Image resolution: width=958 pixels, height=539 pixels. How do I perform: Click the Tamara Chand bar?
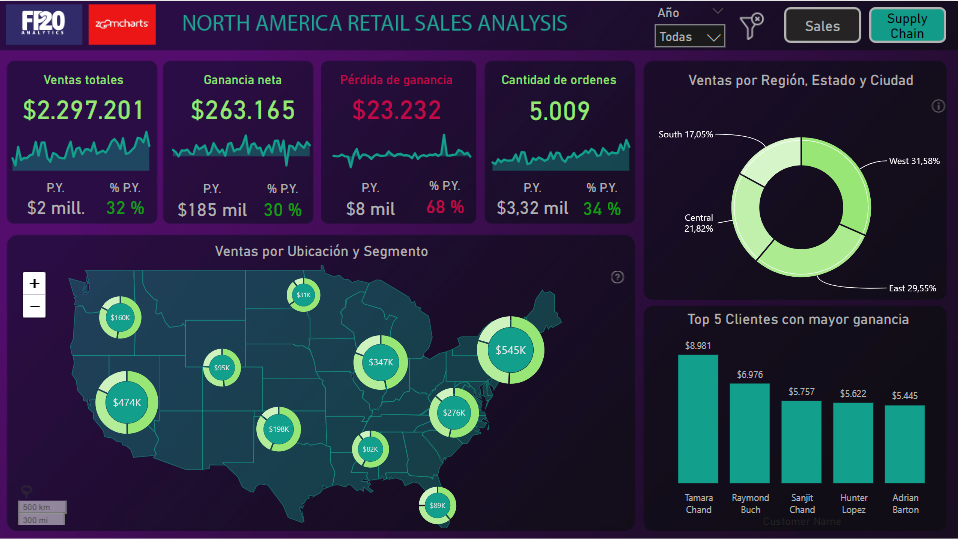click(698, 418)
